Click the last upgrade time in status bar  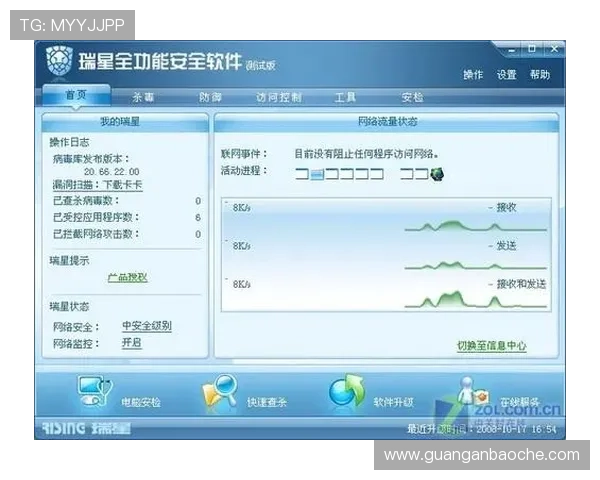point(482,429)
